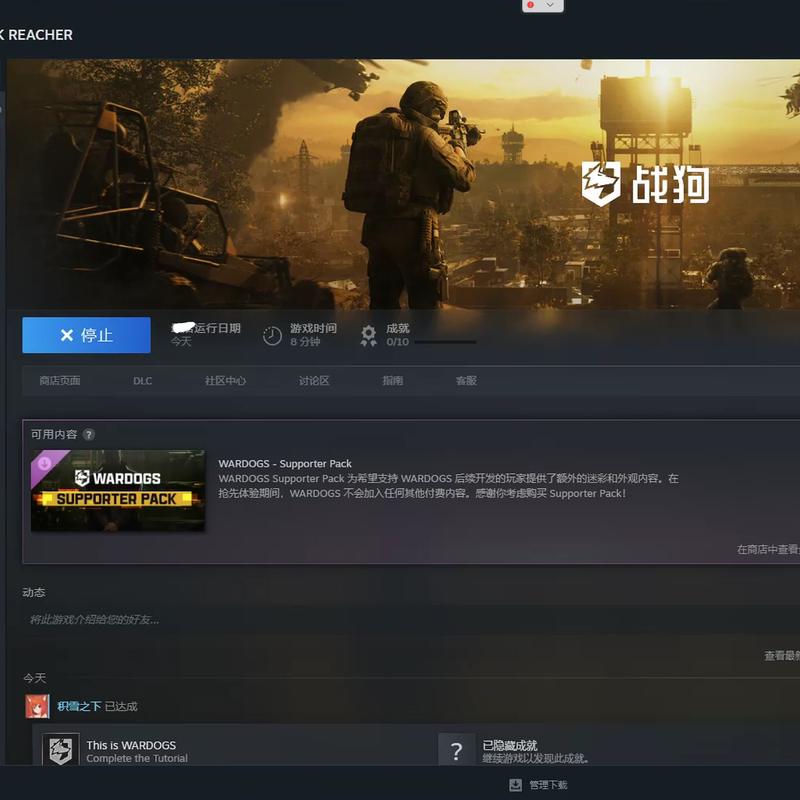Click the 管理下载 download icon
Viewport: 800px width, 800px height.
click(x=515, y=785)
